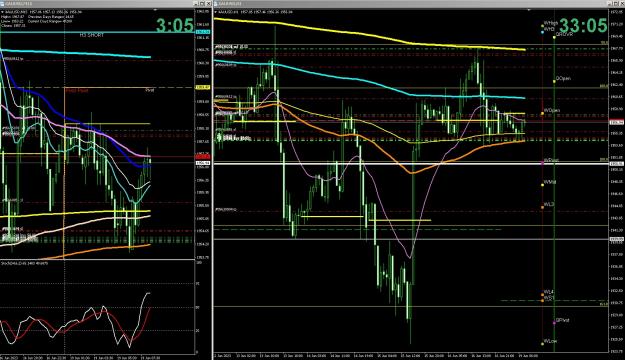Click the red price tag on left chart axis
This screenshot has height=360, width=625.
pyautogui.click(x=203, y=157)
